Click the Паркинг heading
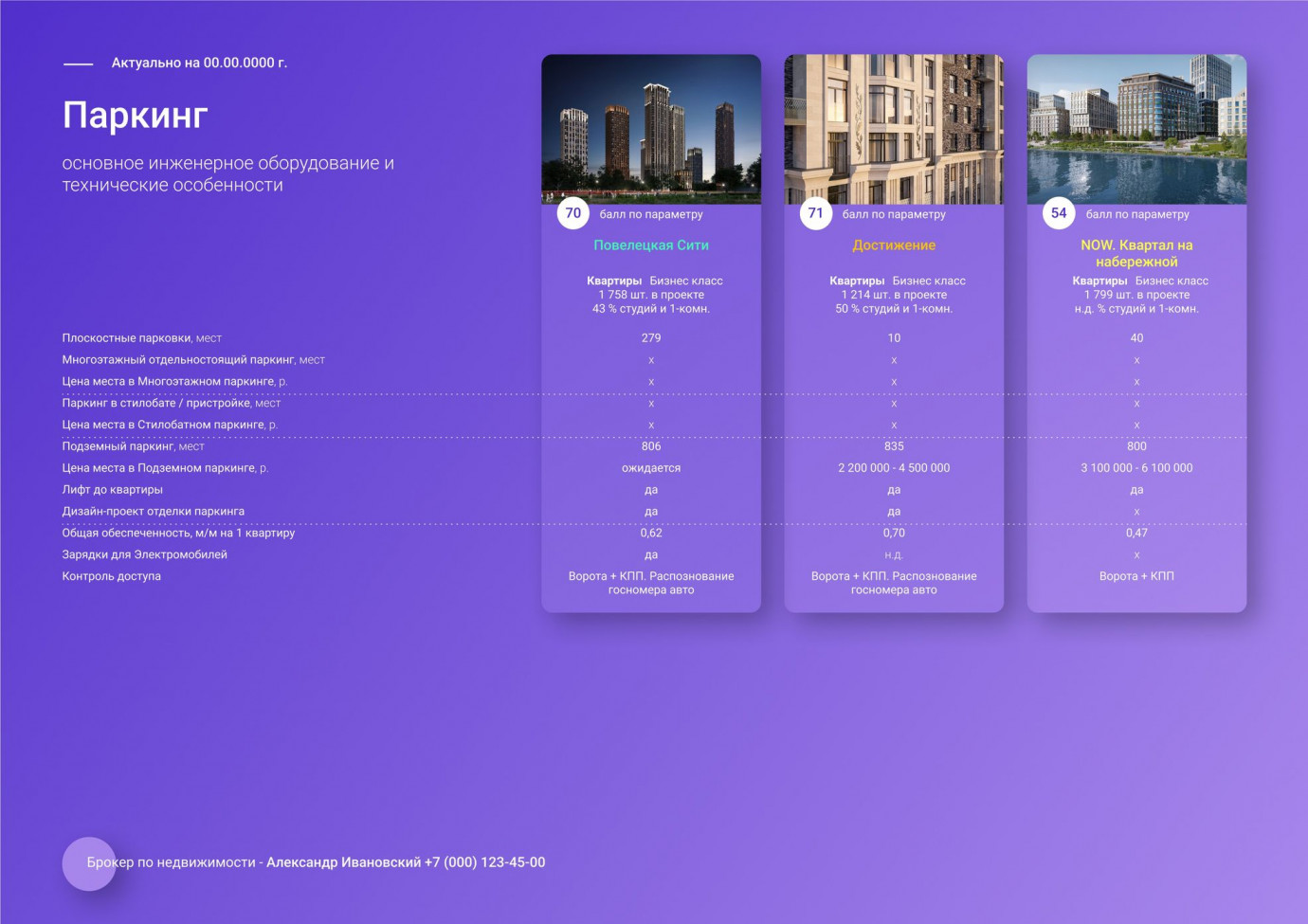This screenshot has height=924, width=1308. pos(136,115)
